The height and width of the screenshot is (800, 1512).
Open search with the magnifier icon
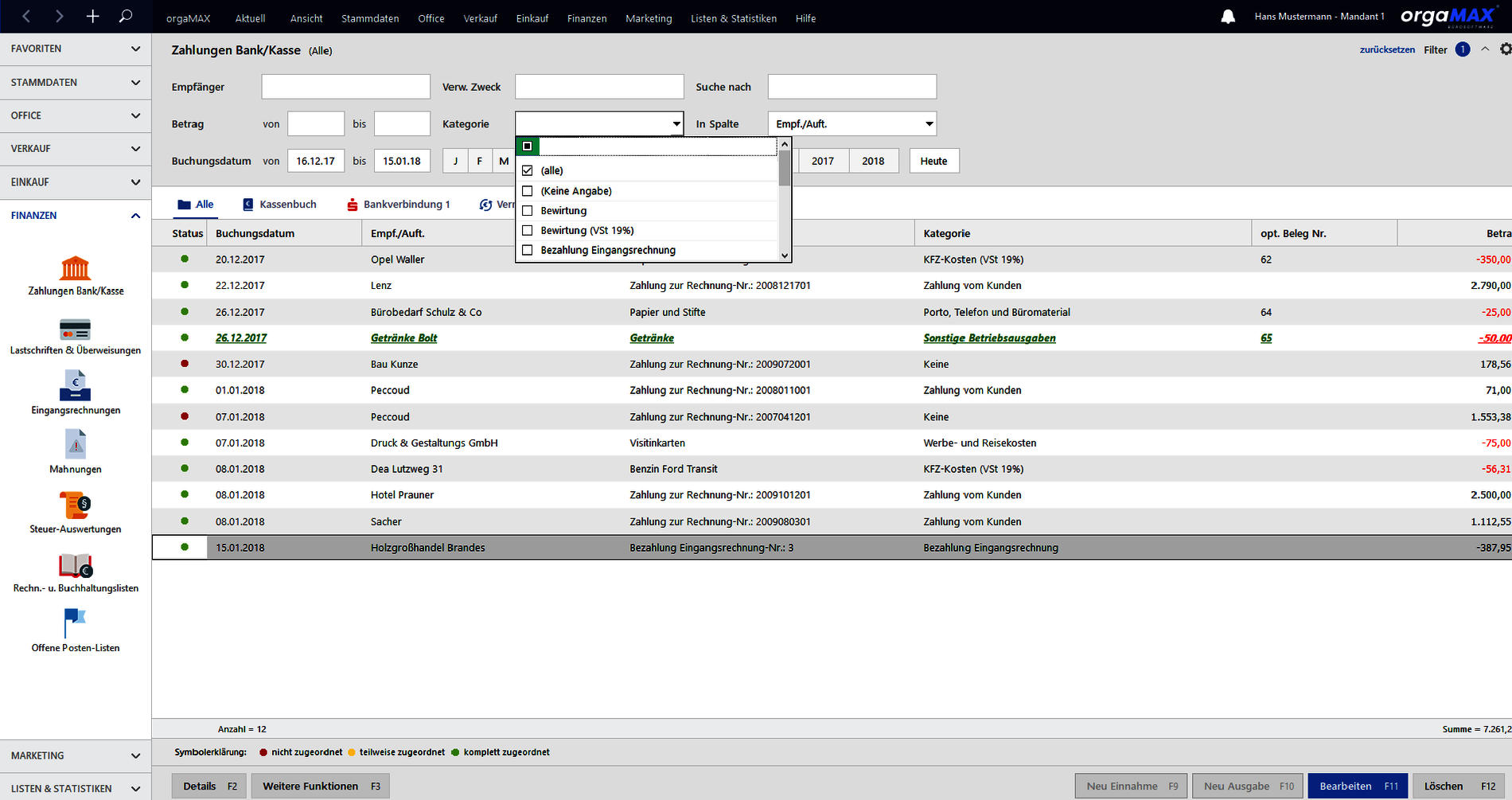click(125, 17)
